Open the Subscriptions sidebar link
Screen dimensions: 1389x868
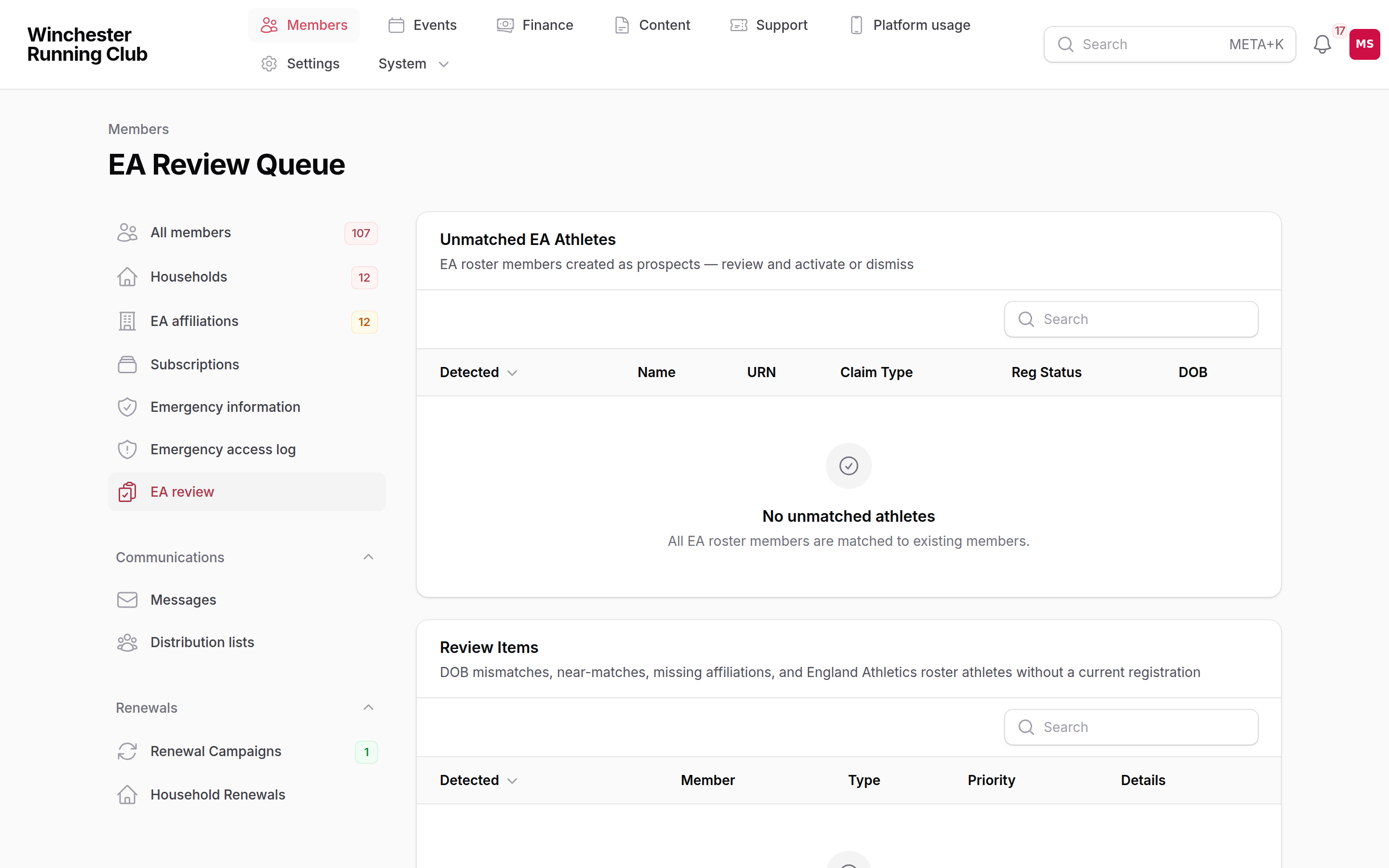click(x=247, y=365)
